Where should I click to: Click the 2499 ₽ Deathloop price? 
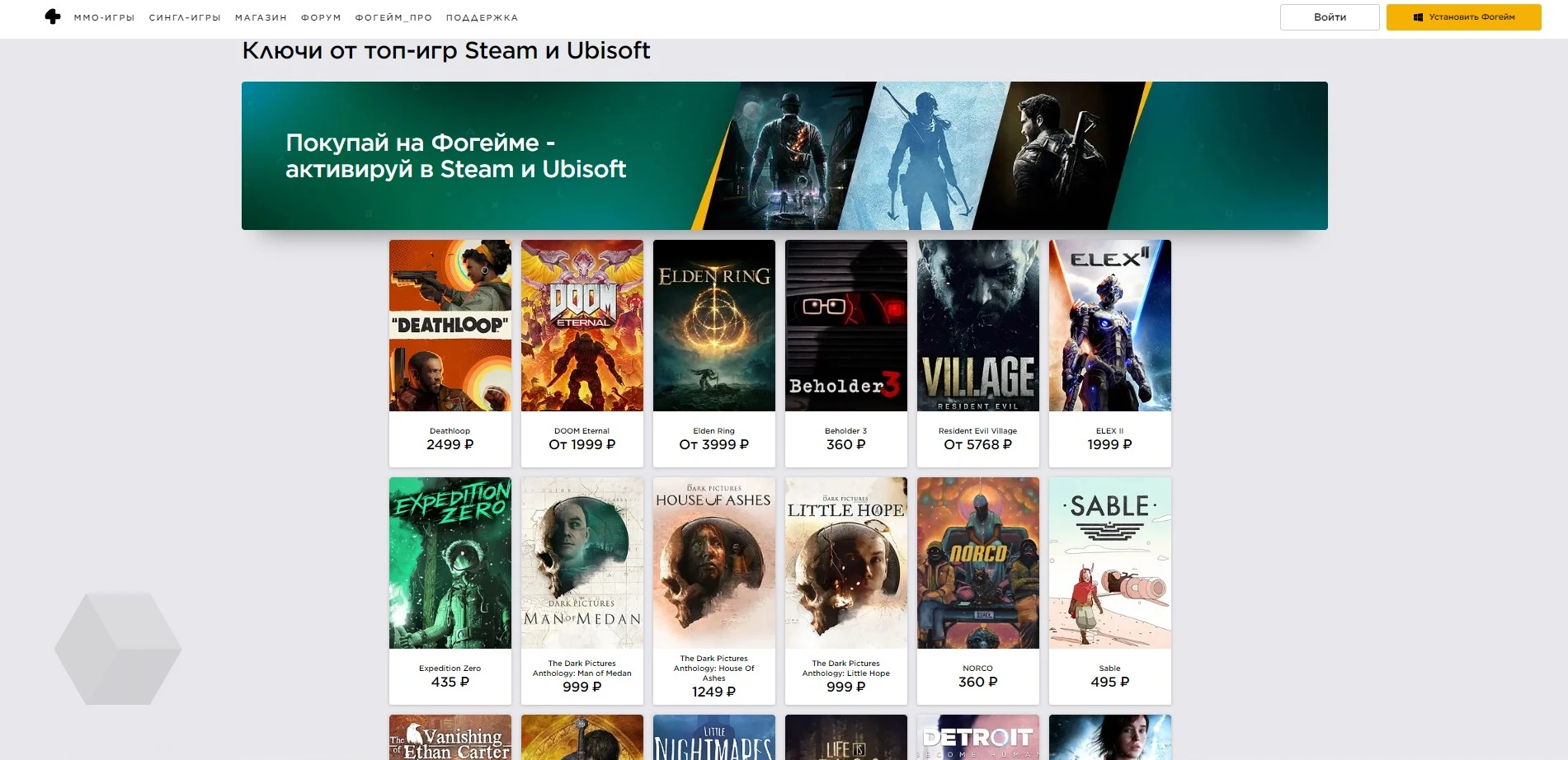tap(450, 444)
